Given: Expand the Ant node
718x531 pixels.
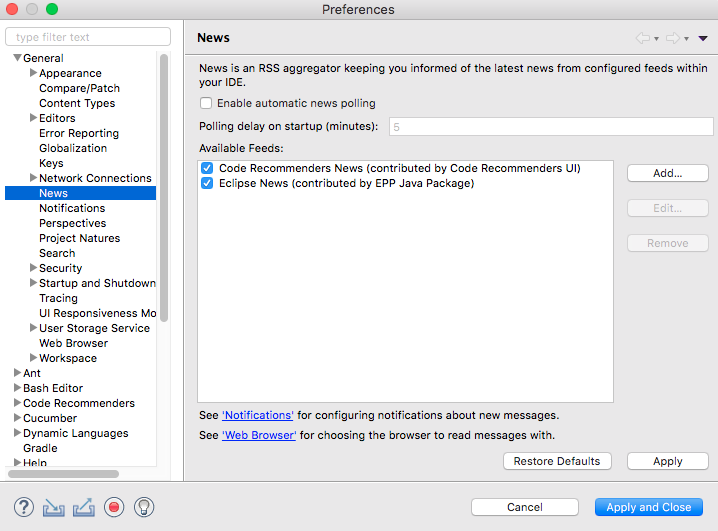Looking at the screenshot, I should click(17, 372).
